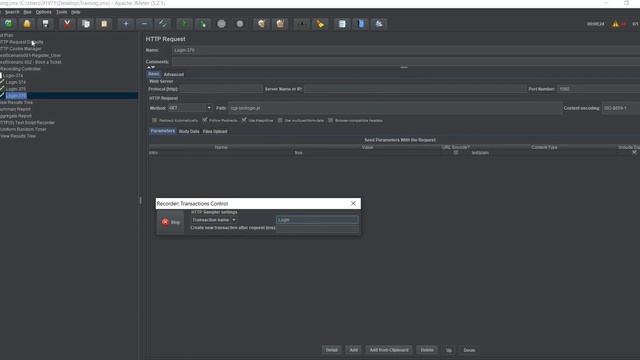640x360 pixels.
Task: Click the Start no pauses icon
Action: (203, 24)
